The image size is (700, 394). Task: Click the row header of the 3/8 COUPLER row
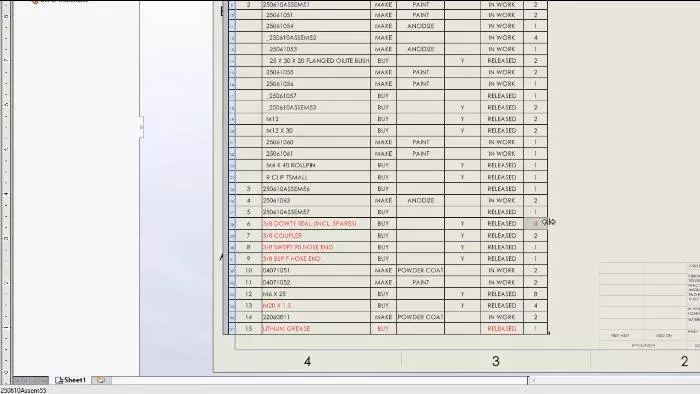click(232, 235)
